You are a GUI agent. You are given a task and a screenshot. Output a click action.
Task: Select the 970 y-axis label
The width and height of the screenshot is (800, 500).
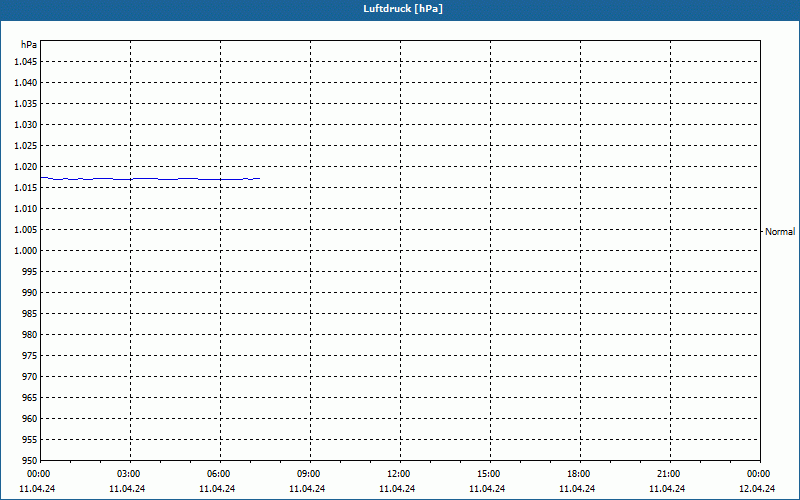click(x=30, y=377)
